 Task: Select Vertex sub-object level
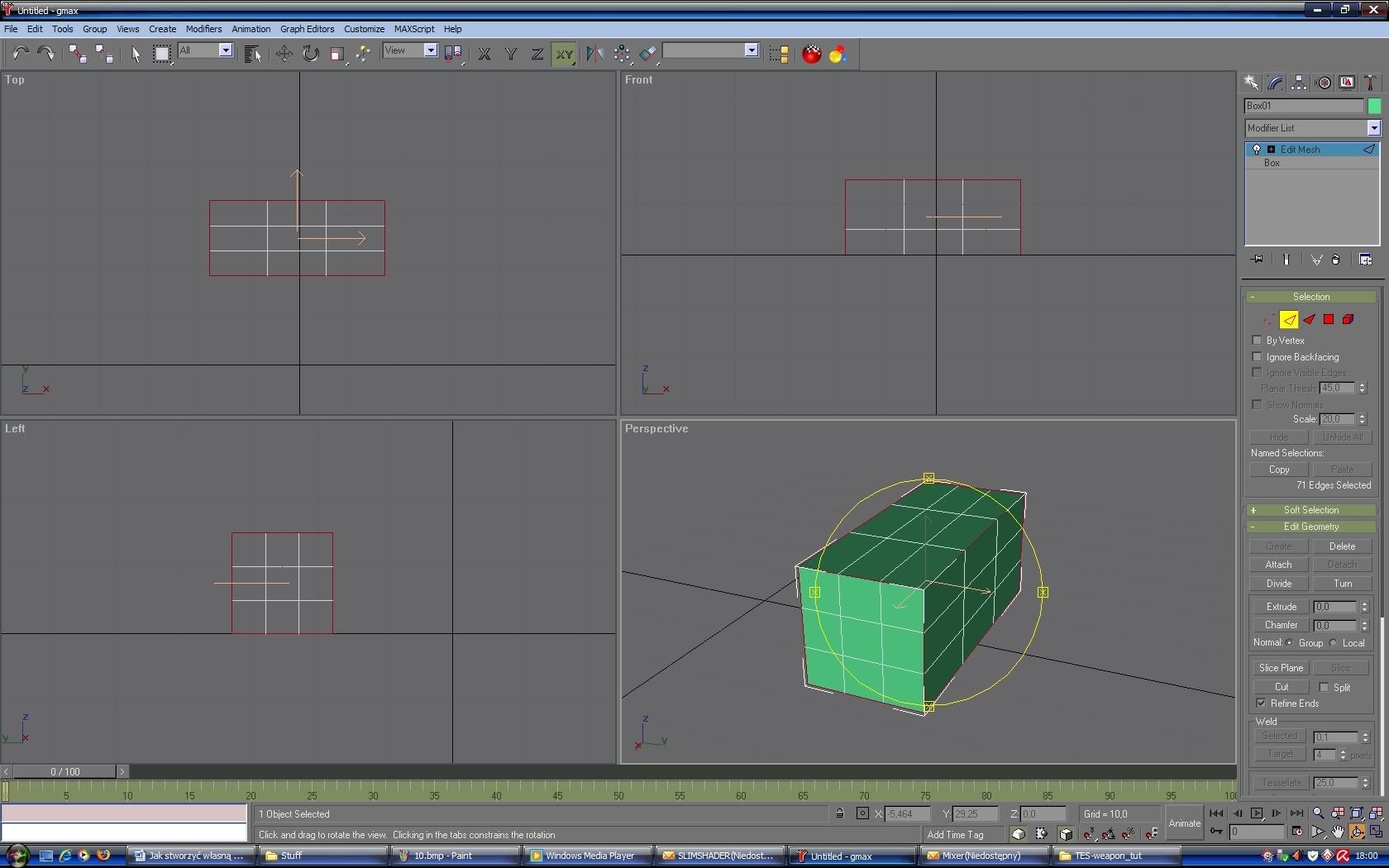click(1269, 319)
